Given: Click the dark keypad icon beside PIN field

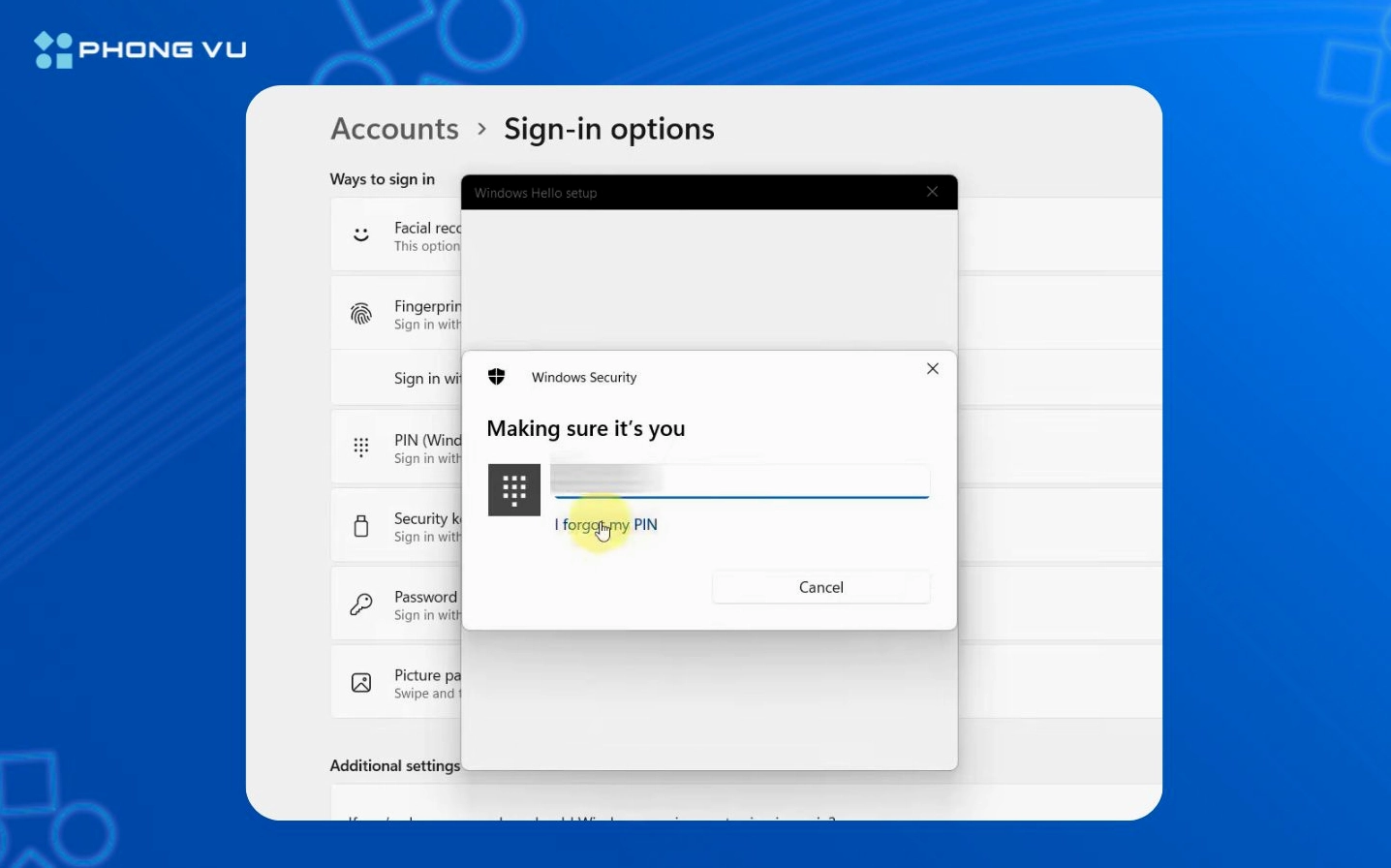Looking at the screenshot, I should point(514,490).
